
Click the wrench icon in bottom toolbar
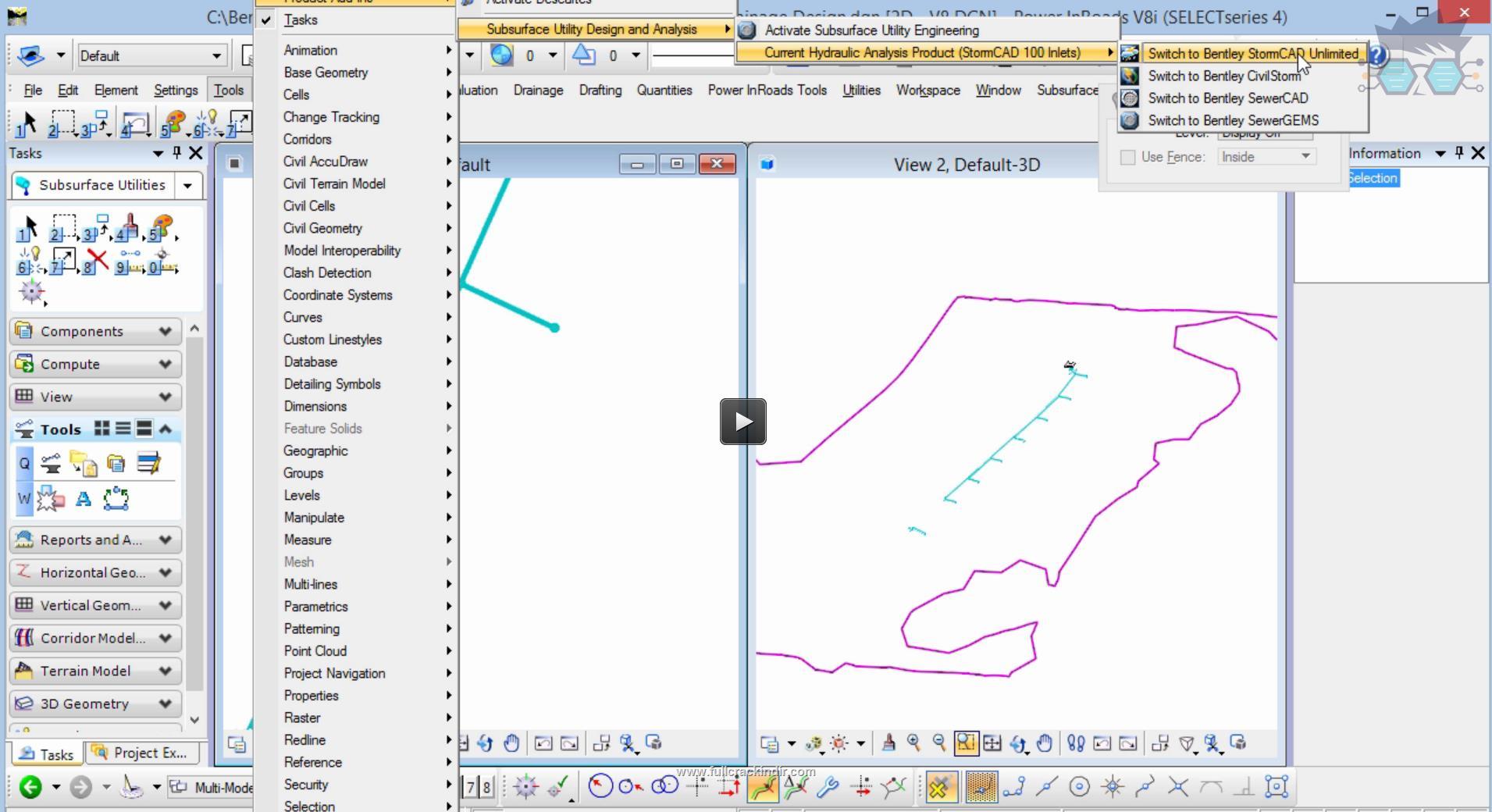pos(828,786)
